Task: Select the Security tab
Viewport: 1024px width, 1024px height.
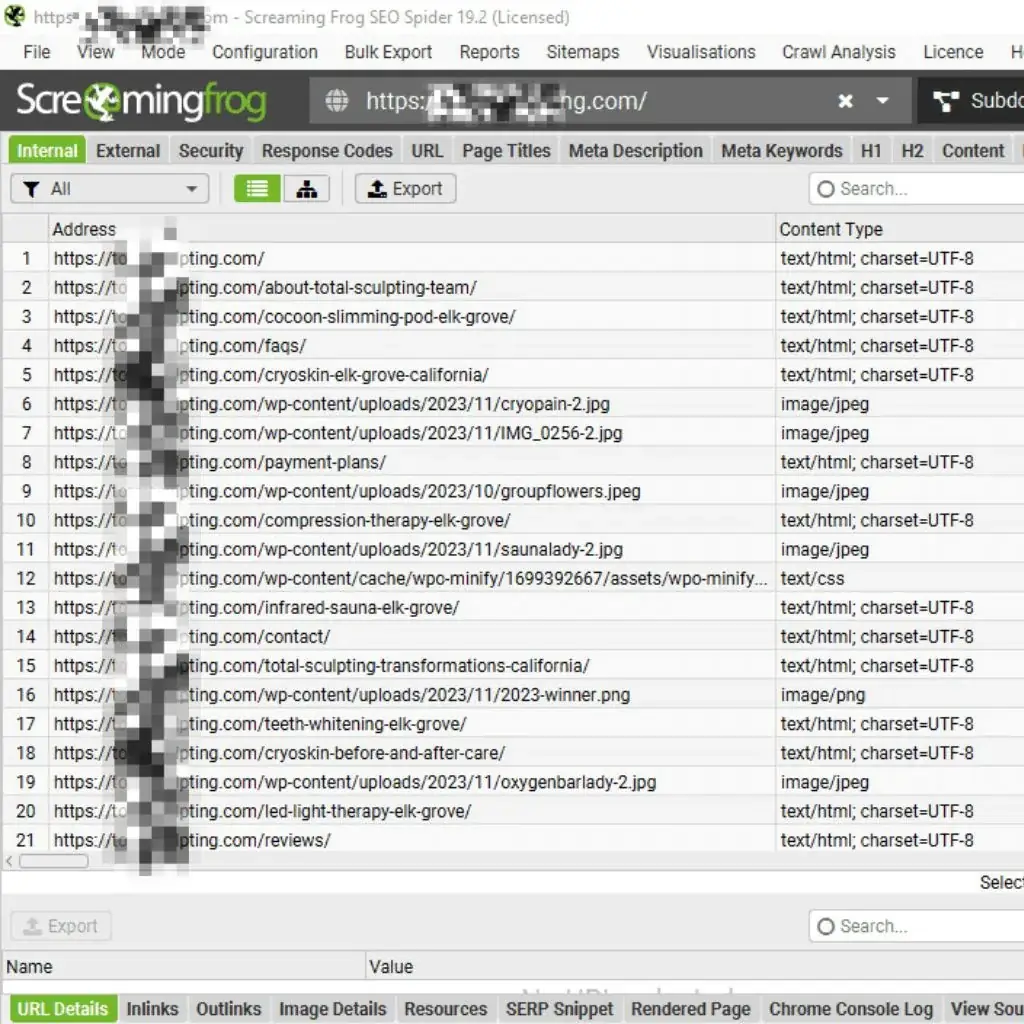Action: click(x=211, y=151)
